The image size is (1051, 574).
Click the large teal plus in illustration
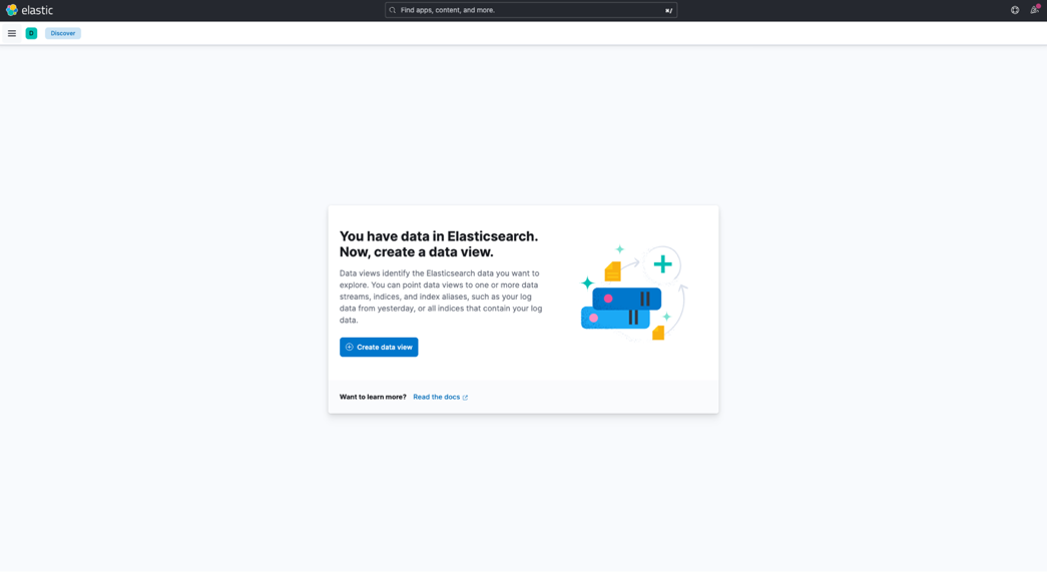pyautogui.click(x=662, y=264)
